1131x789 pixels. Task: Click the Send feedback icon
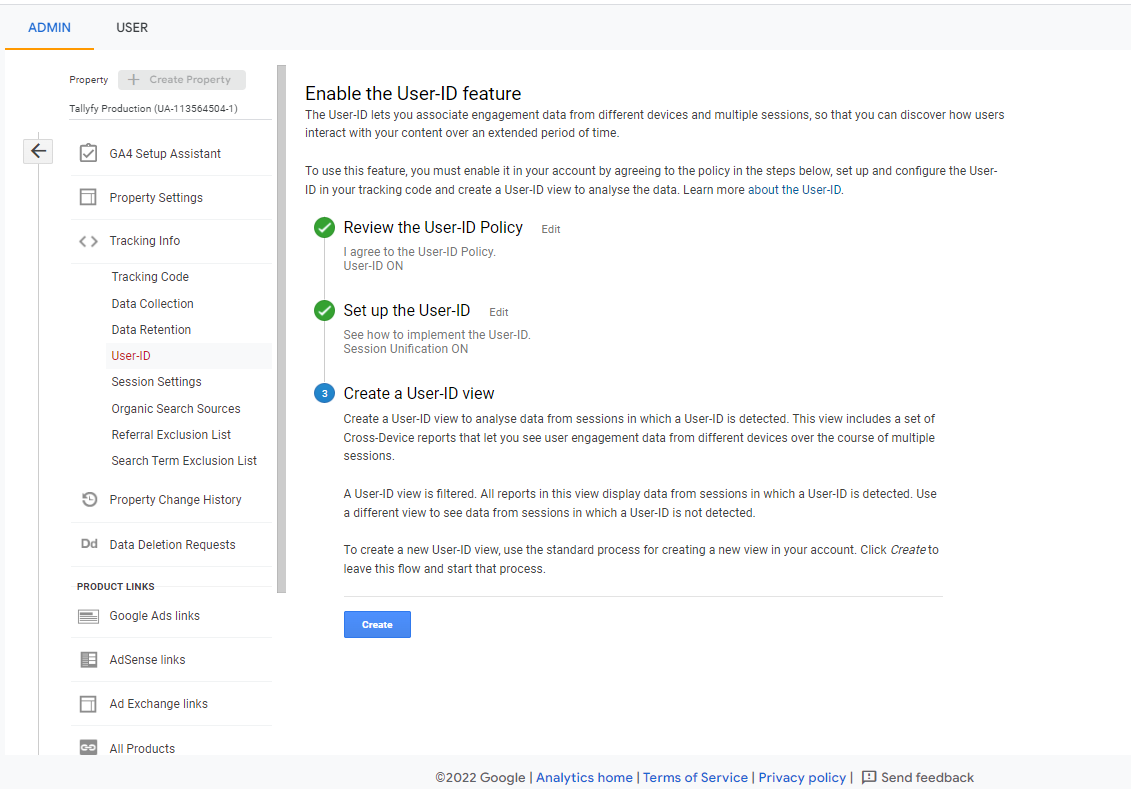[x=869, y=777]
